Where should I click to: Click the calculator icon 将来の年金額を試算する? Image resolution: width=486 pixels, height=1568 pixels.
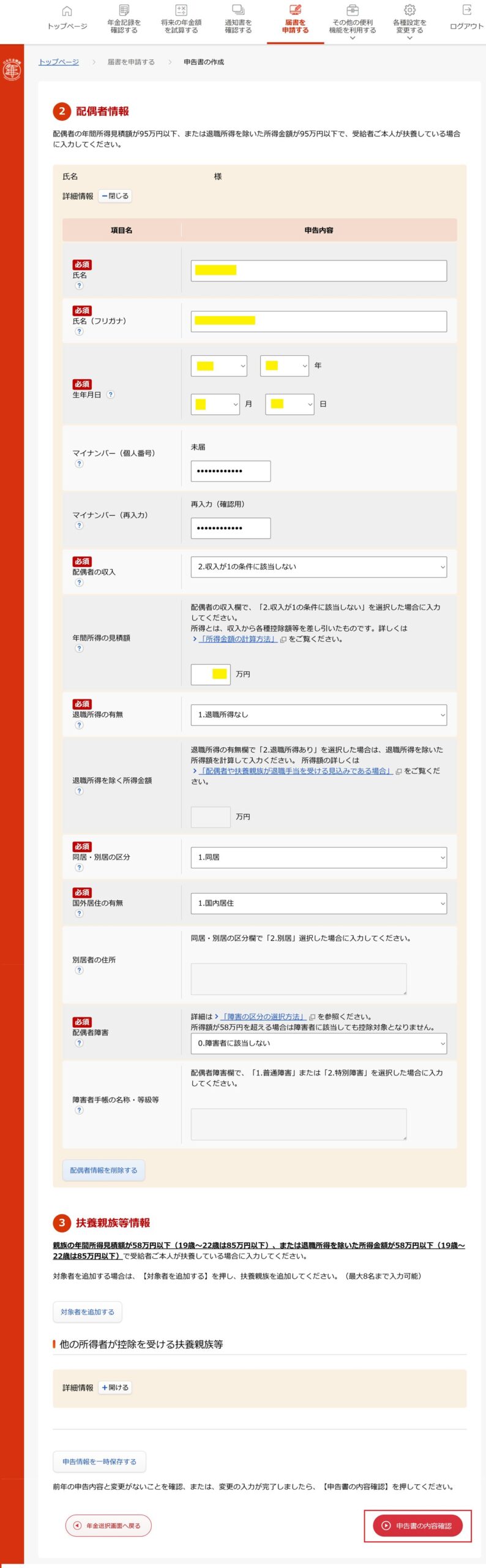[181, 11]
